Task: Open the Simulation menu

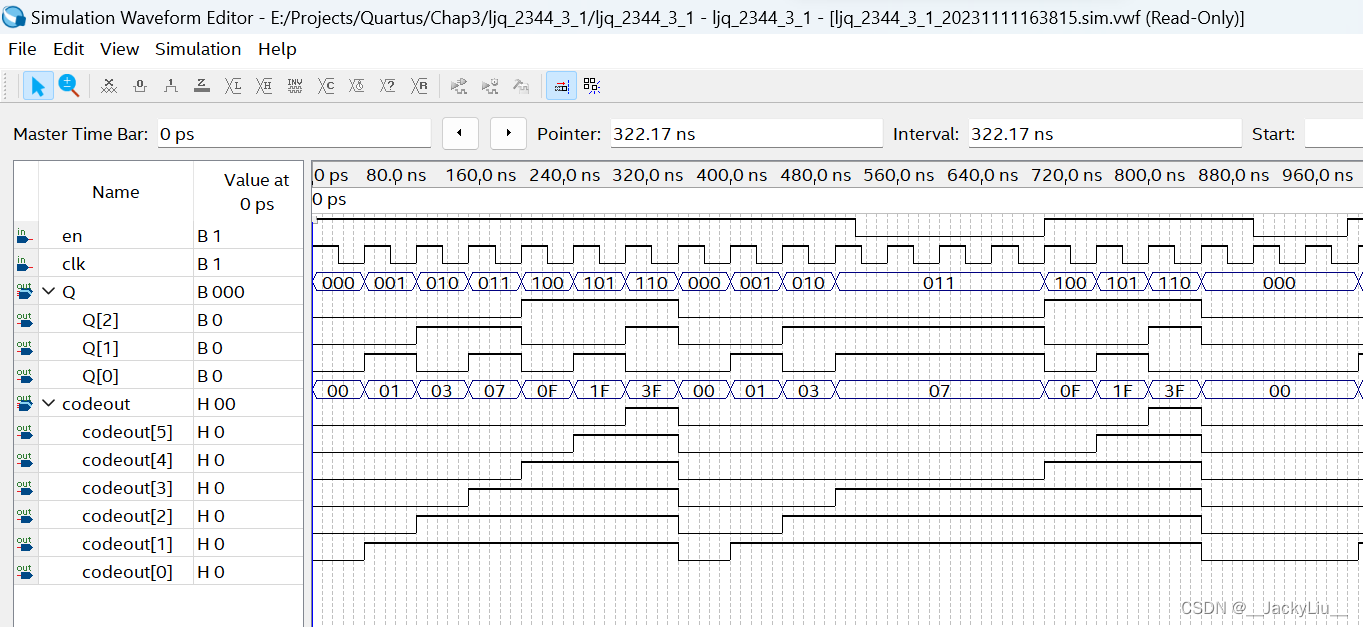Action: click(x=197, y=49)
